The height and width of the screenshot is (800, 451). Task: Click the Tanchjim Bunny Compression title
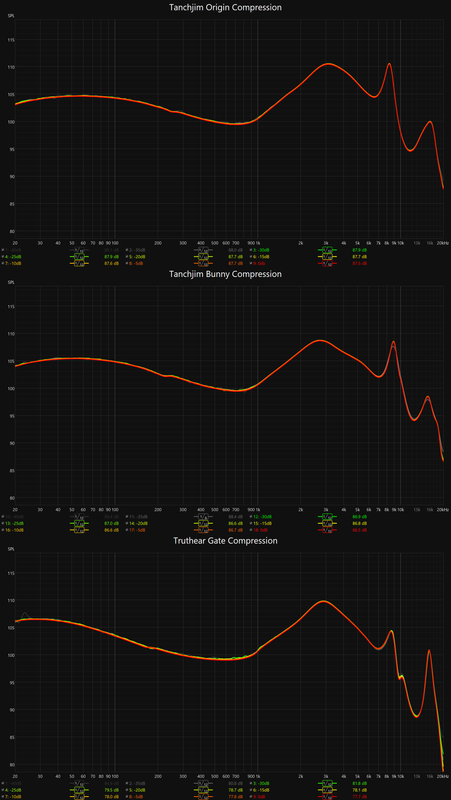[226, 274]
